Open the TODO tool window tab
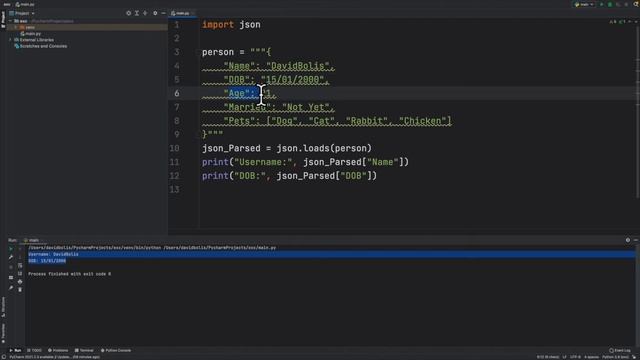Screen dimensions: 640x360 pyautogui.click(x=34, y=350)
